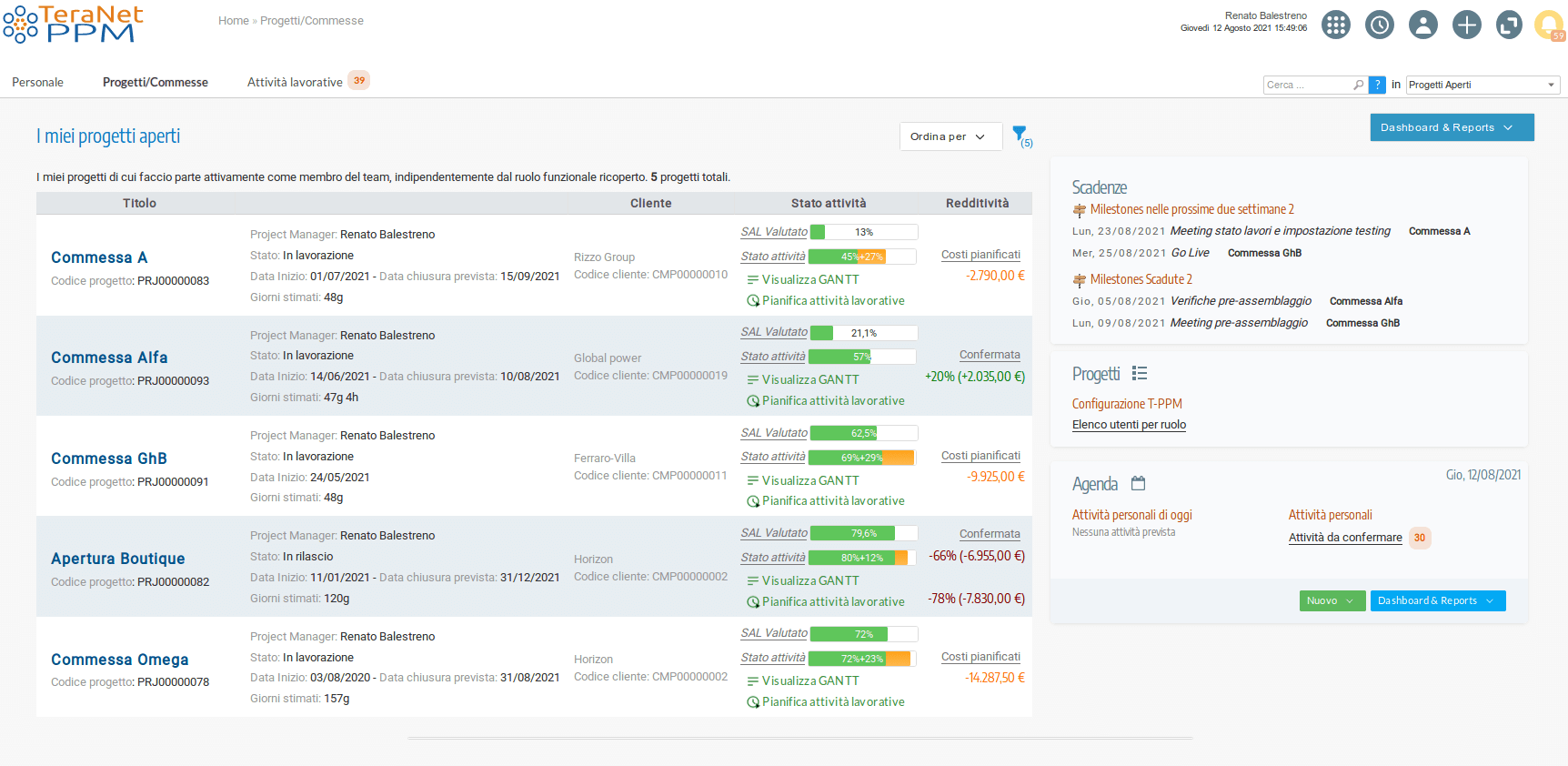
Task: Click the plus add icon in header
Action: click(x=1466, y=25)
